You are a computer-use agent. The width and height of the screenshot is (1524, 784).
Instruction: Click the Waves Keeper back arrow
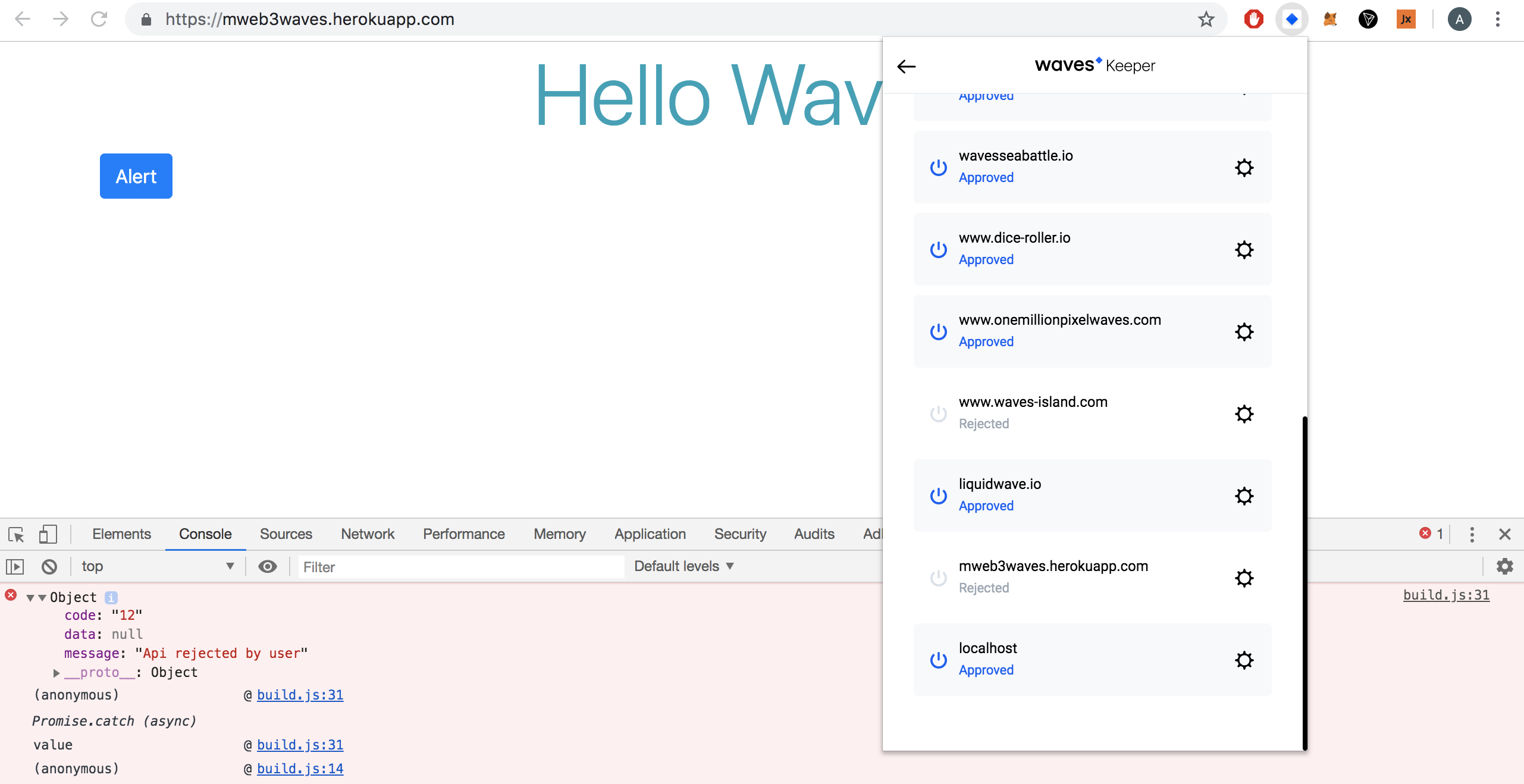906,66
